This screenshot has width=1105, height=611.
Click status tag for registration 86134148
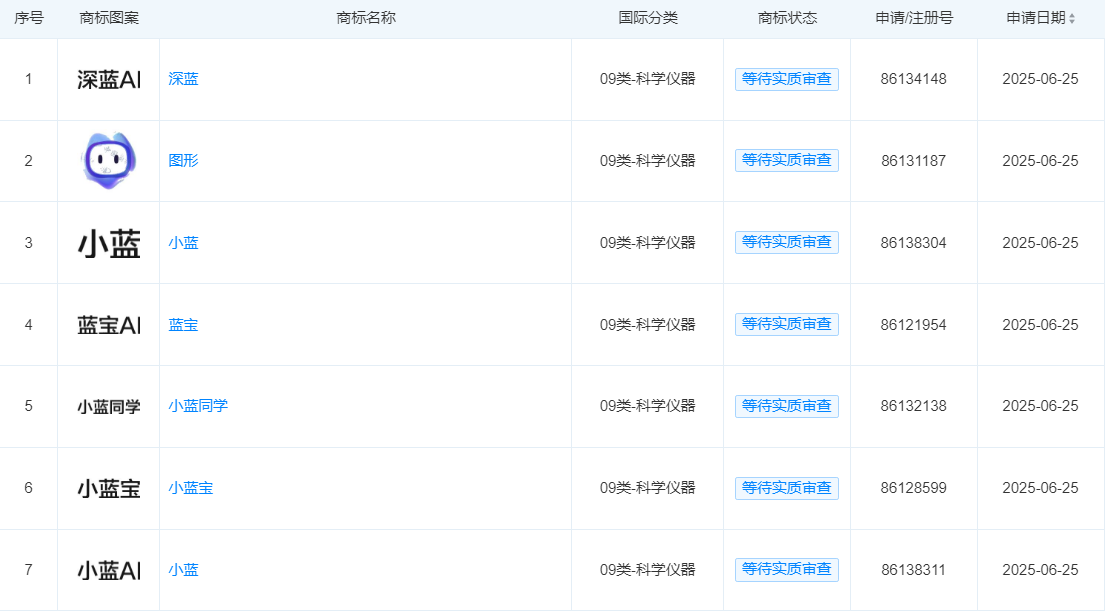[786, 79]
